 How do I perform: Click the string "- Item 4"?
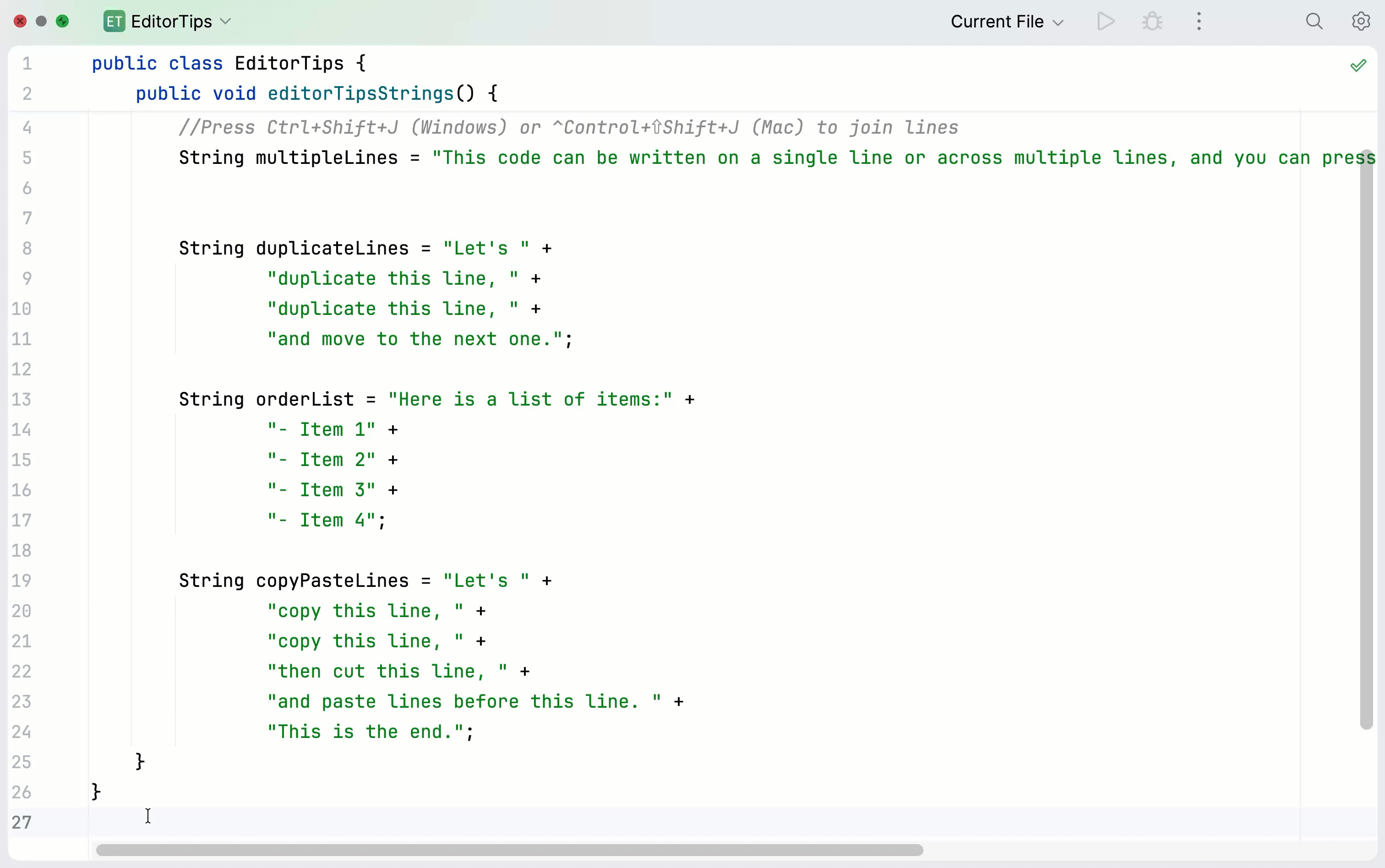tap(322, 521)
